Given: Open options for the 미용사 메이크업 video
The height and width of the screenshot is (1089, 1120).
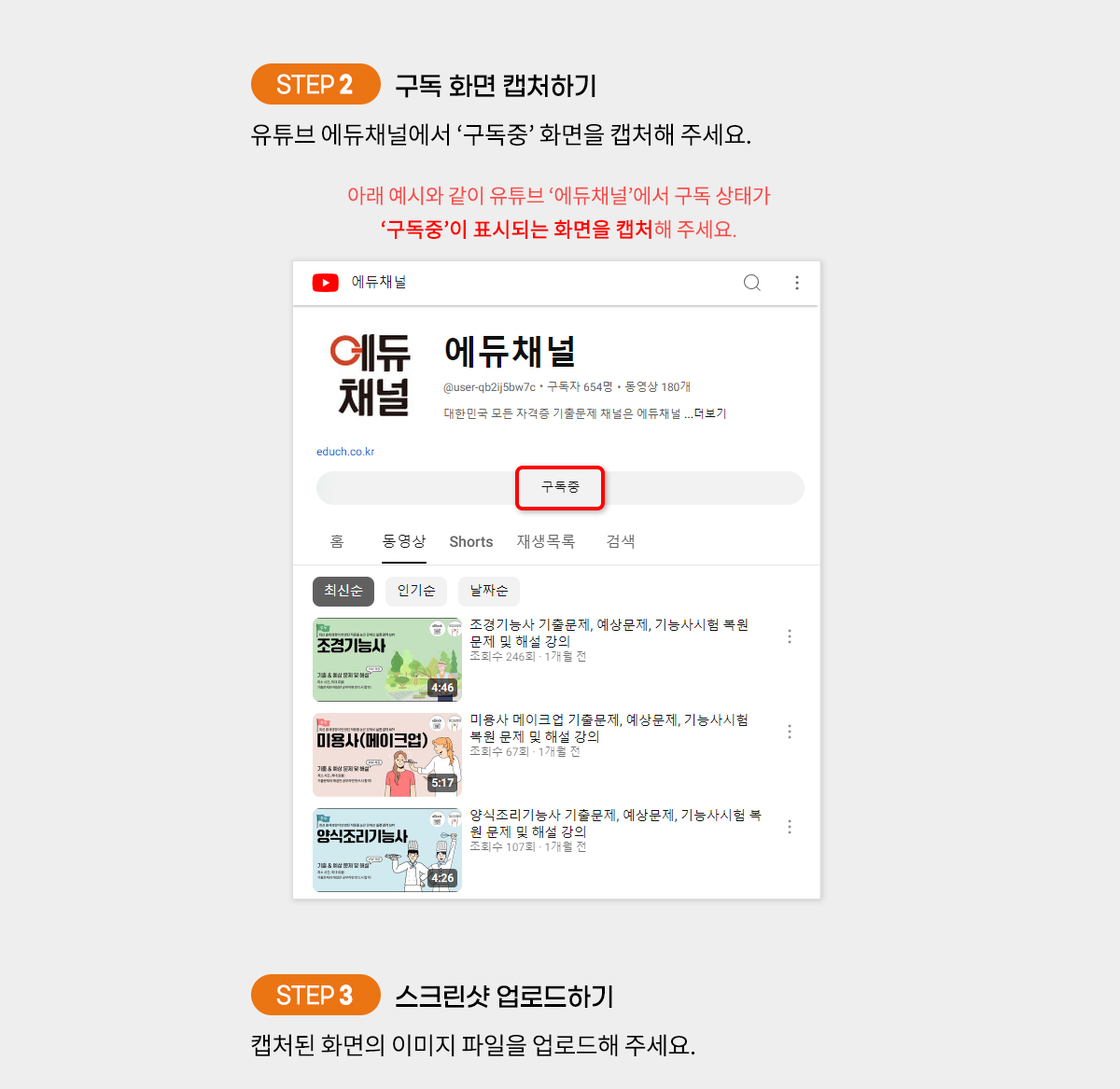Looking at the screenshot, I should click(x=790, y=732).
